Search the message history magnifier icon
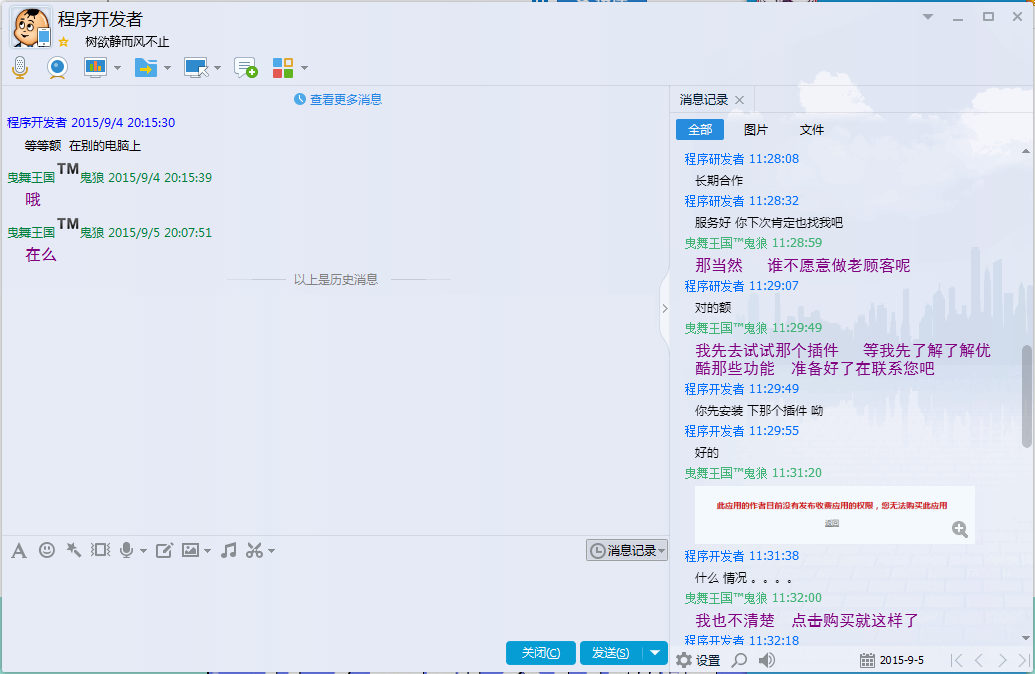1035x674 pixels. [x=740, y=660]
